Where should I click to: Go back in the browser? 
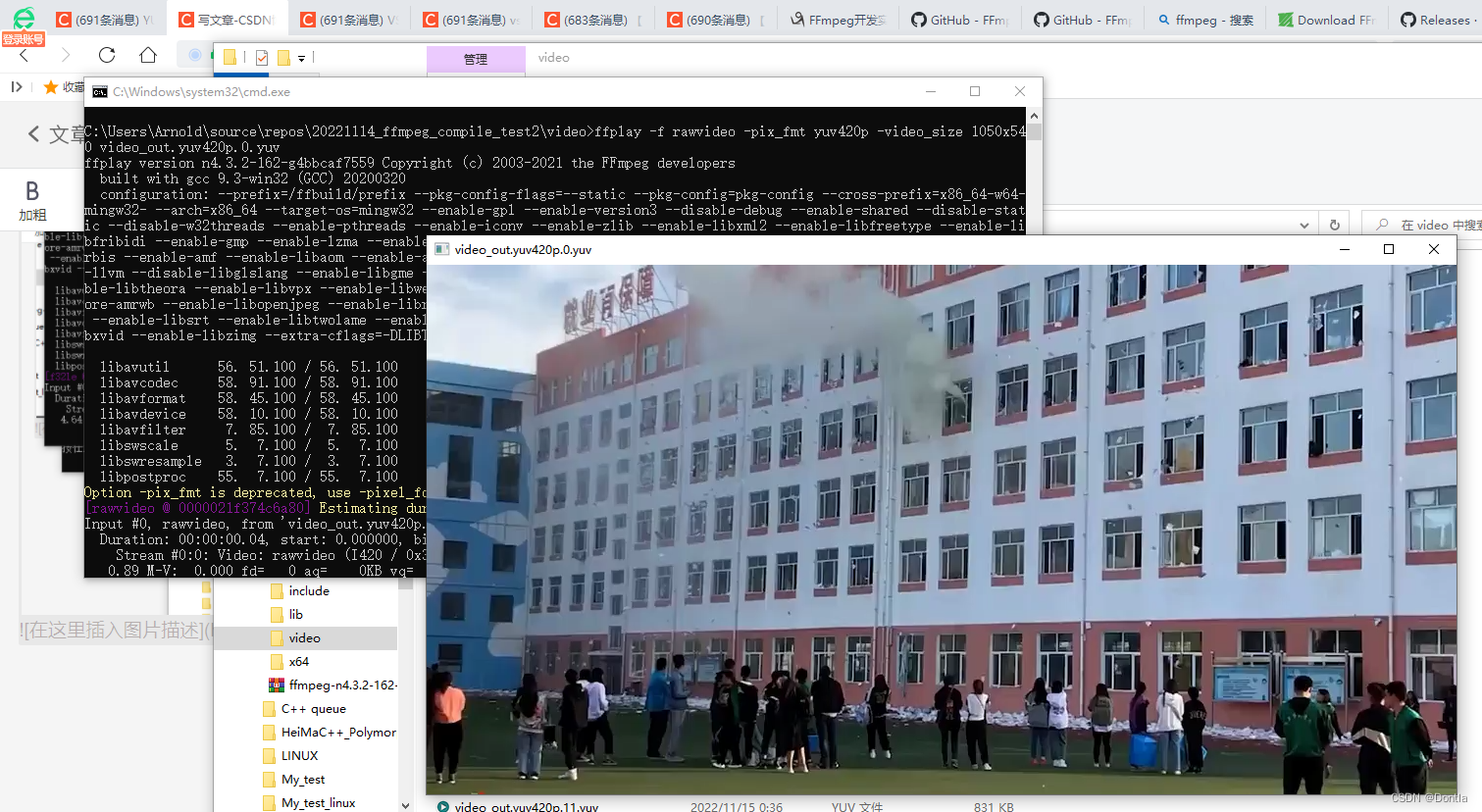pos(24,55)
